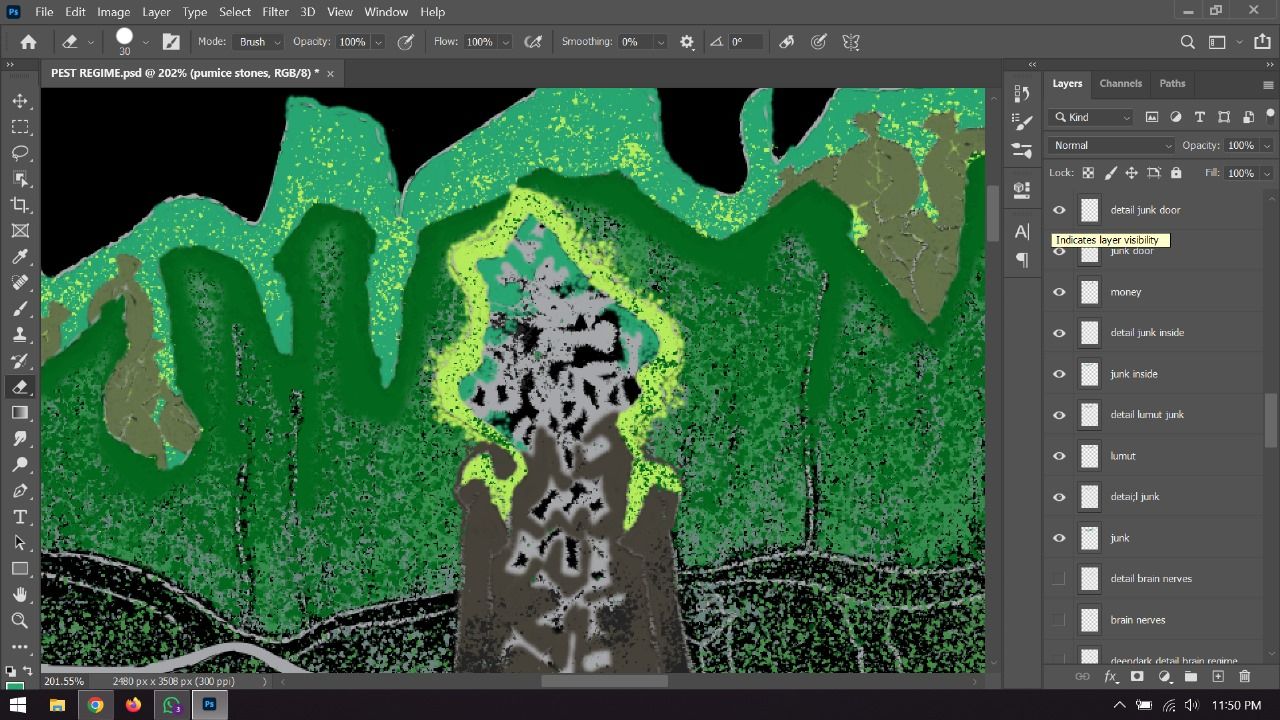
Task: Create a new adjustment layer
Action: [x=1164, y=677]
